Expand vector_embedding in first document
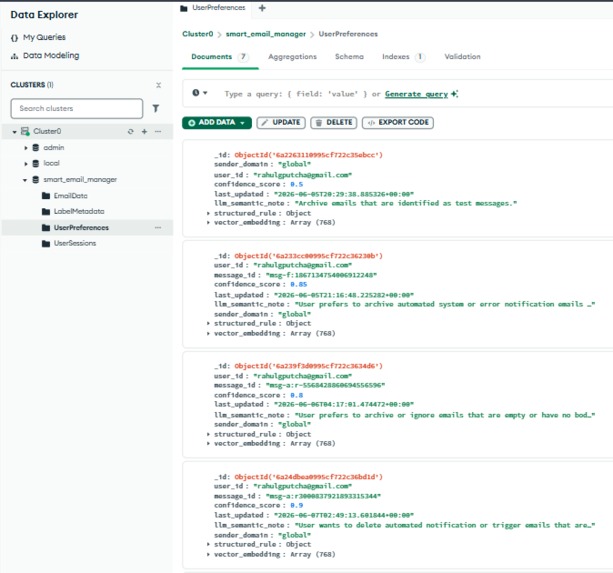Screen dimensions: 613x573 coord(208,222)
